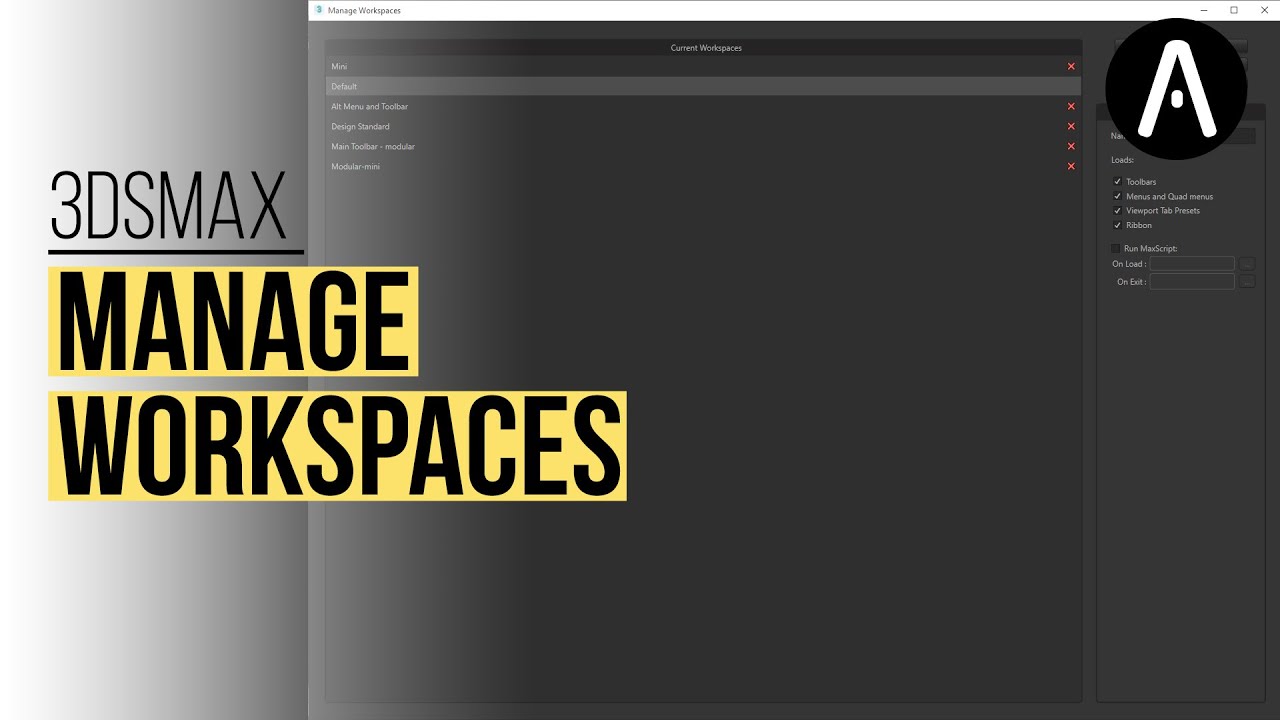Delete the Main Toolbar - modular workspace
1280x720 pixels.
click(1071, 147)
